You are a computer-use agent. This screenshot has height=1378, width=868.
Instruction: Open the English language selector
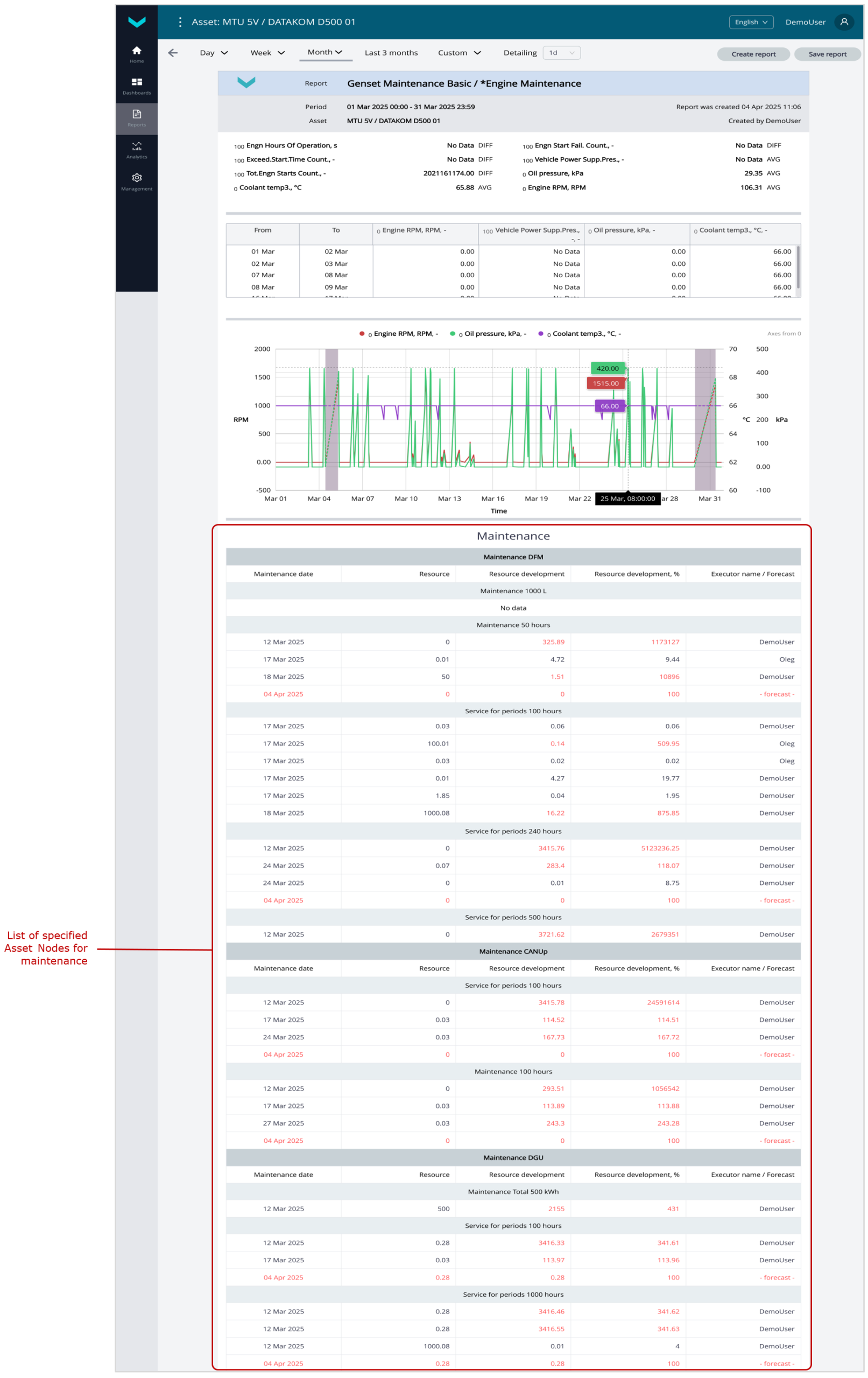point(750,22)
